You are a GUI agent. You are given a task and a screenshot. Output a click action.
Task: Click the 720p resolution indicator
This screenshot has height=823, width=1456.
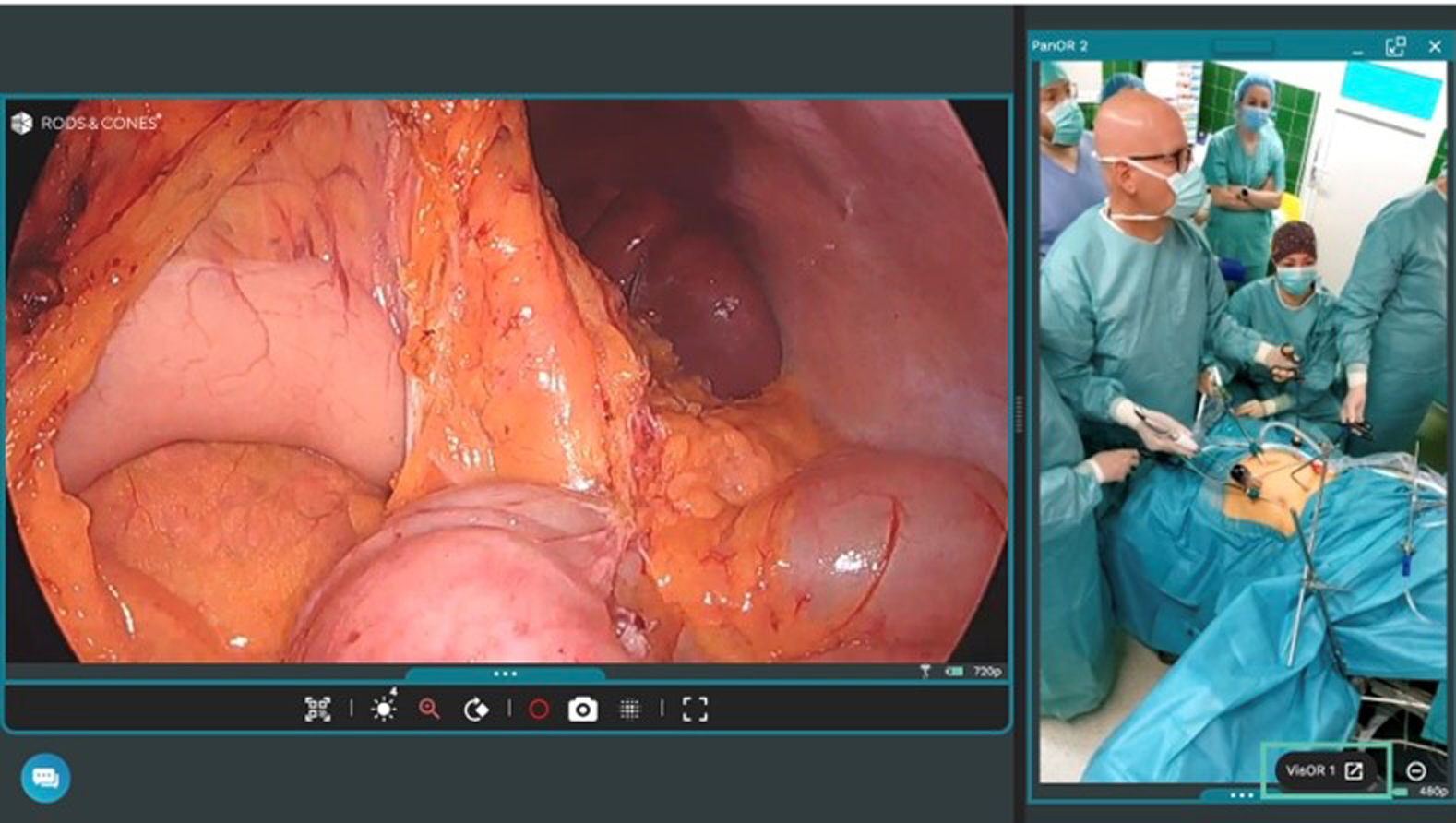tap(986, 671)
